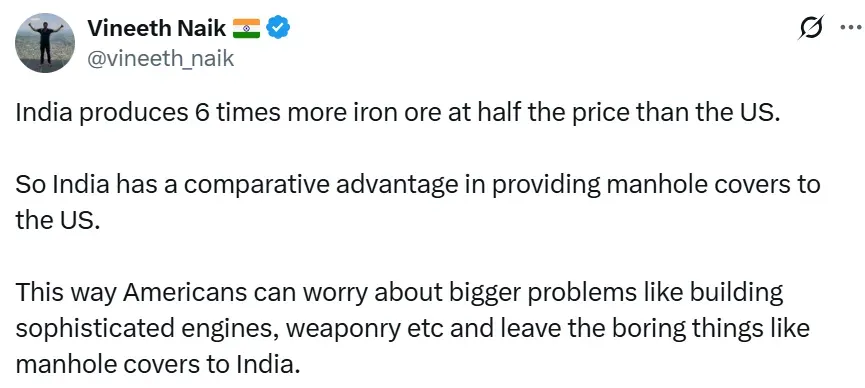The width and height of the screenshot is (865, 388).
Task: Click the paragraph starting "This way Americans"
Action: (412, 328)
